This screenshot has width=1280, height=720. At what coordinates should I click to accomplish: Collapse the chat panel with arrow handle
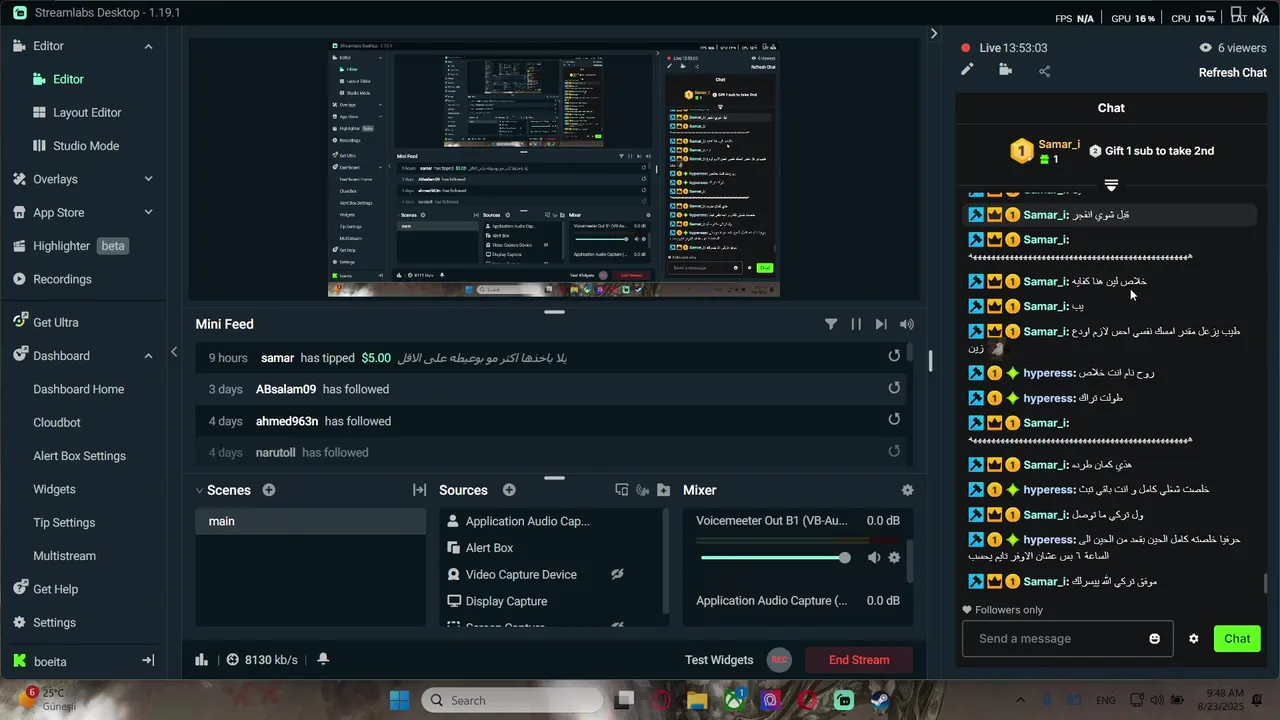pos(934,33)
